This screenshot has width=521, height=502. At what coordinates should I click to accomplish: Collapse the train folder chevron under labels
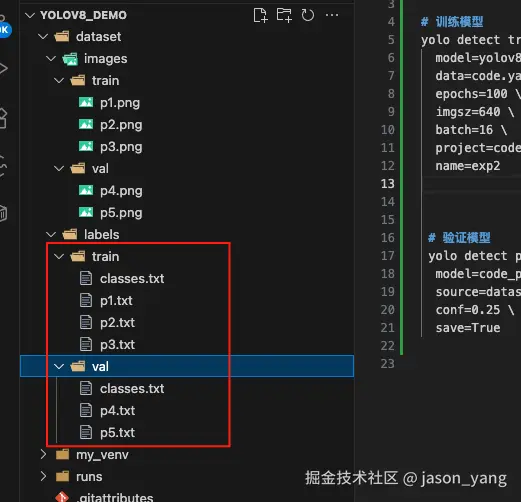[x=59, y=256]
